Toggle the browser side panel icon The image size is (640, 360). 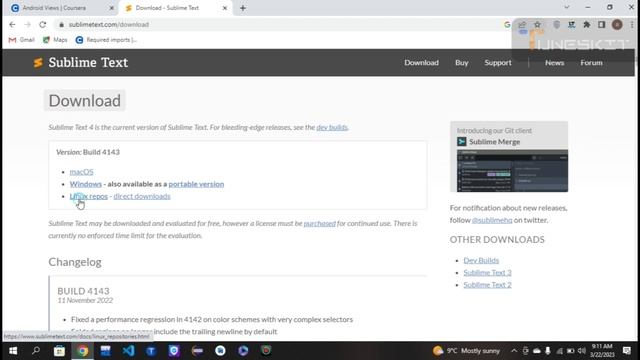[602, 24]
